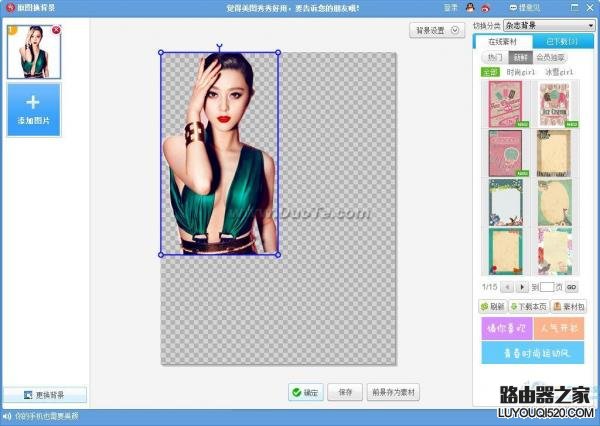Image resolution: width=600 pixels, height=426 pixels.
Task: Pick the green oval frame background thumbnail
Action: click(x=554, y=202)
